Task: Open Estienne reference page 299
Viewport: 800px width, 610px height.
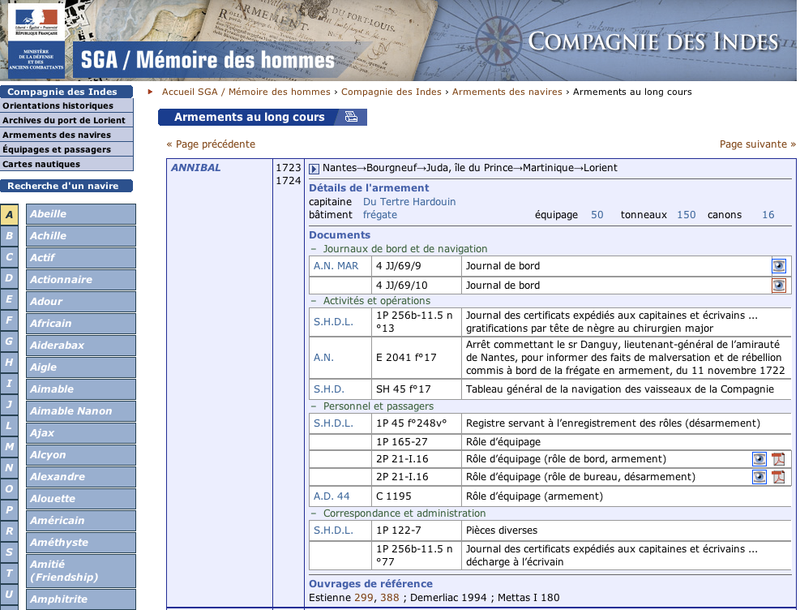Action: pyautogui.click(x=364, y=598)
